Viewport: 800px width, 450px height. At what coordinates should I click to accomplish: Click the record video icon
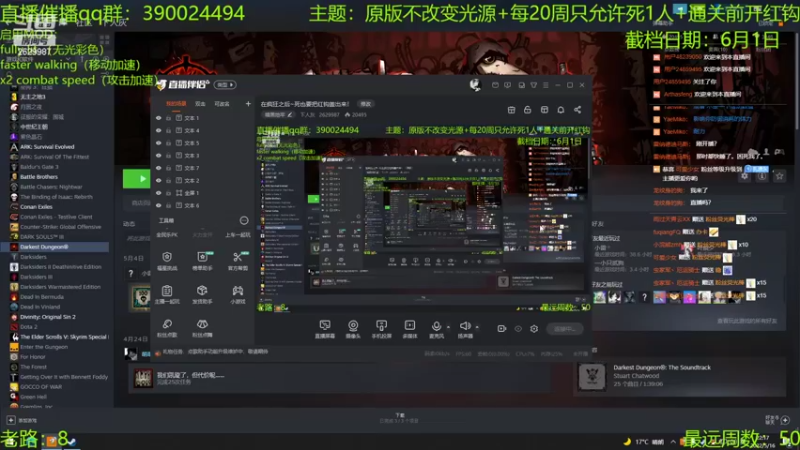pos(502,329)
